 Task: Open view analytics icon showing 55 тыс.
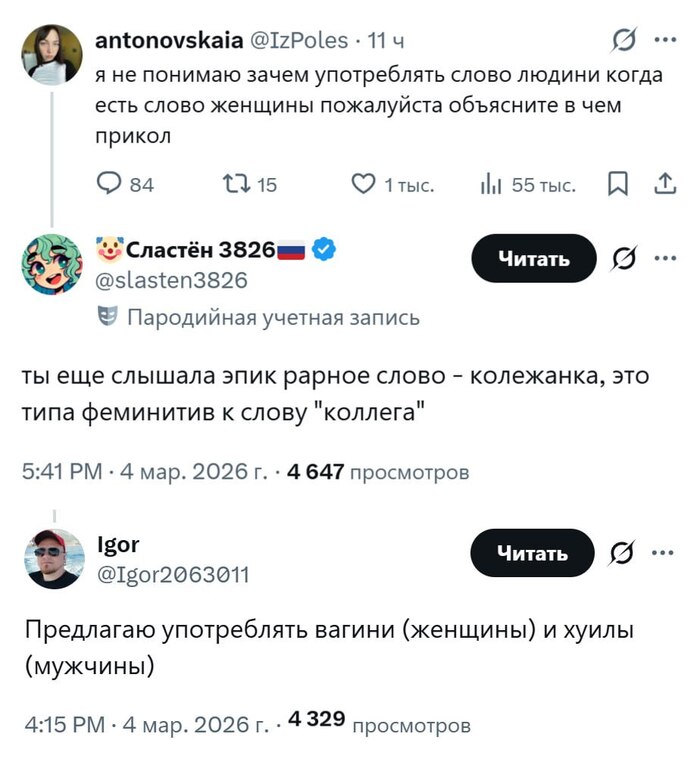pos(491,184)
